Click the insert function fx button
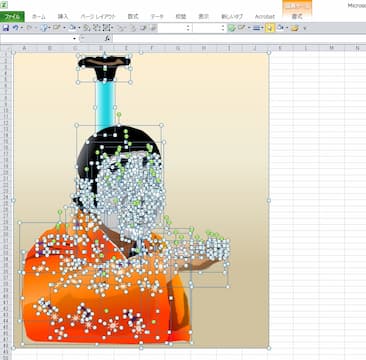This screenshot has height=360, width=366. [x=107, y=38]
